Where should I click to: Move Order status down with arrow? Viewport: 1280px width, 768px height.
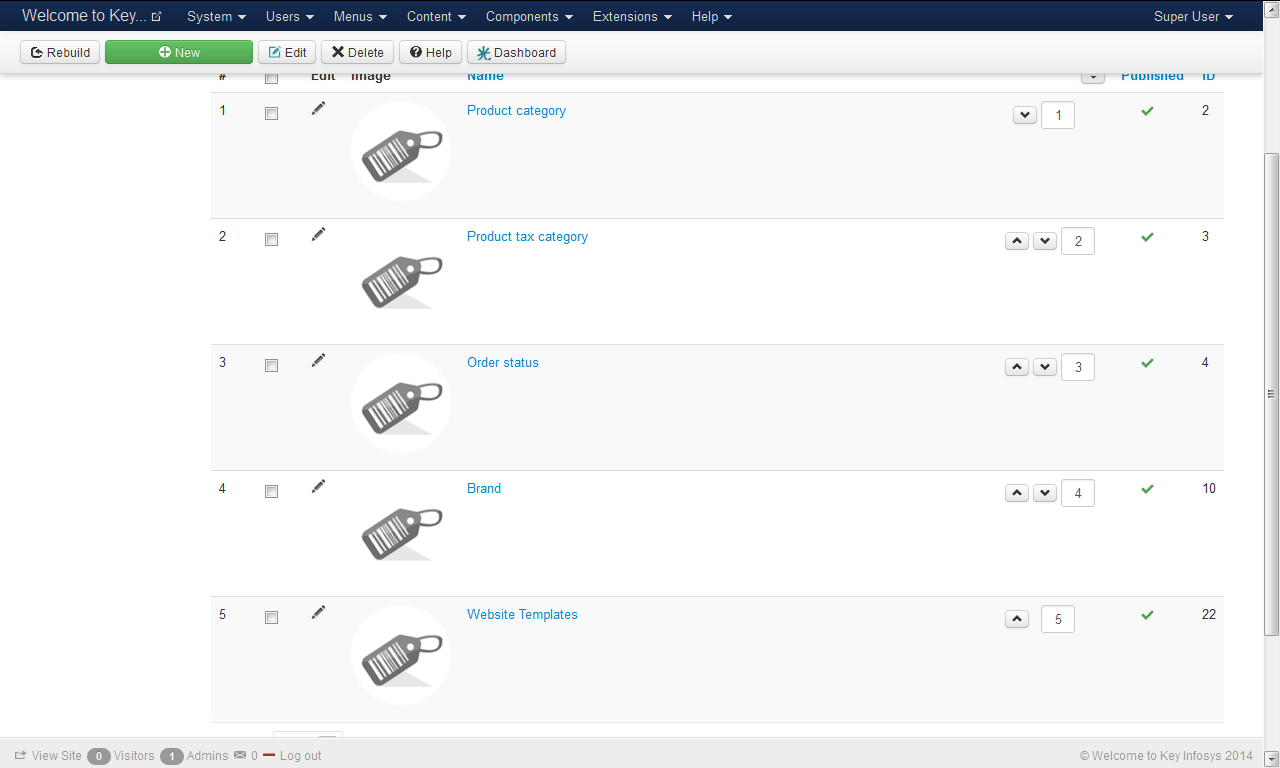point(1045,367)
